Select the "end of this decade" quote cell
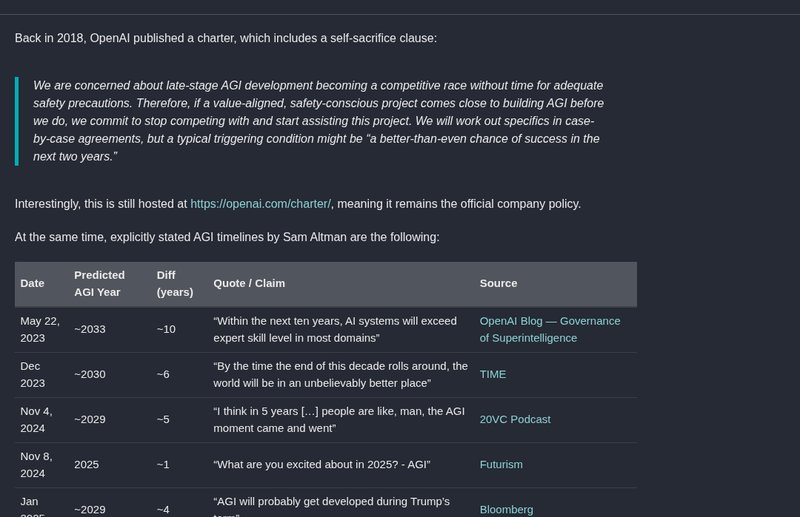The image size is (800, 517). 340,374
